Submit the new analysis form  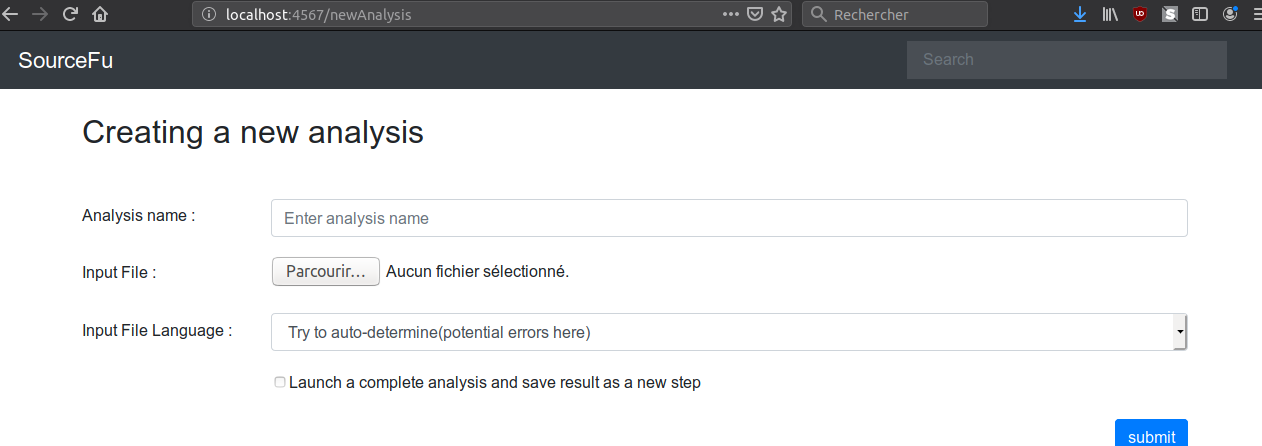pos(1151,434)
